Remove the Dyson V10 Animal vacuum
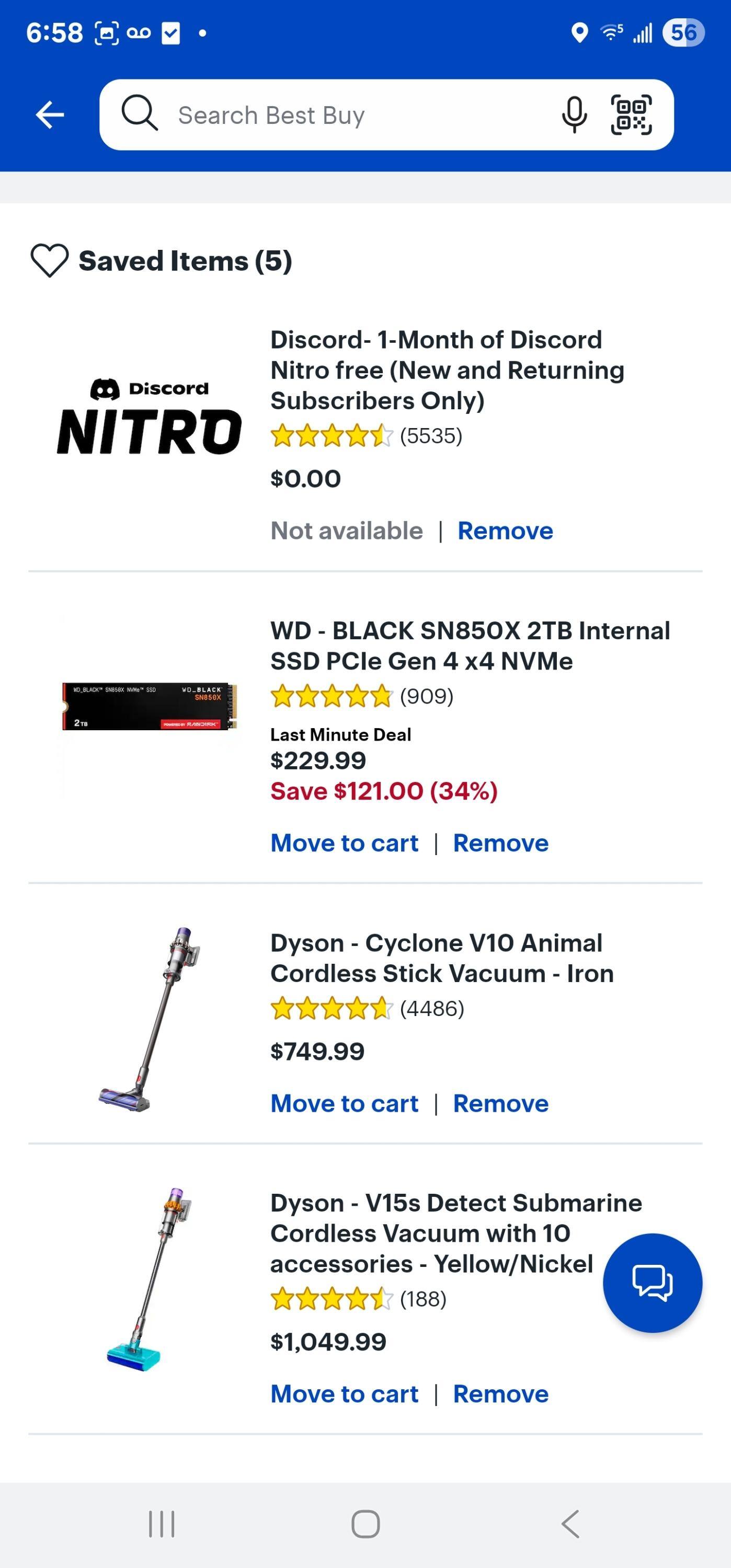Viewport: 731px width, 1568px height. (500, 1103)
